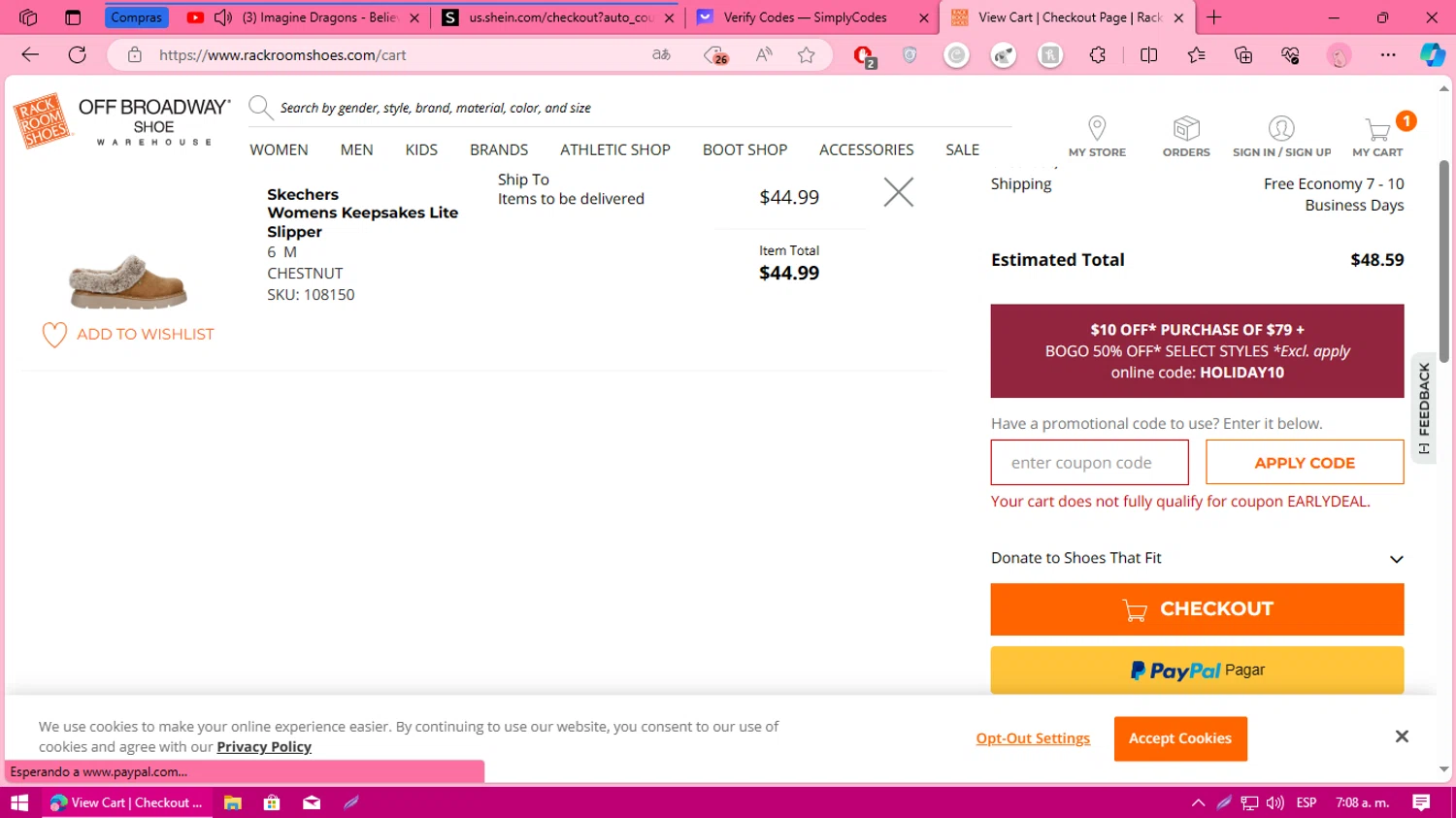
Task: Open the Copilot sidebar icon
Action: click(1433, 55)
